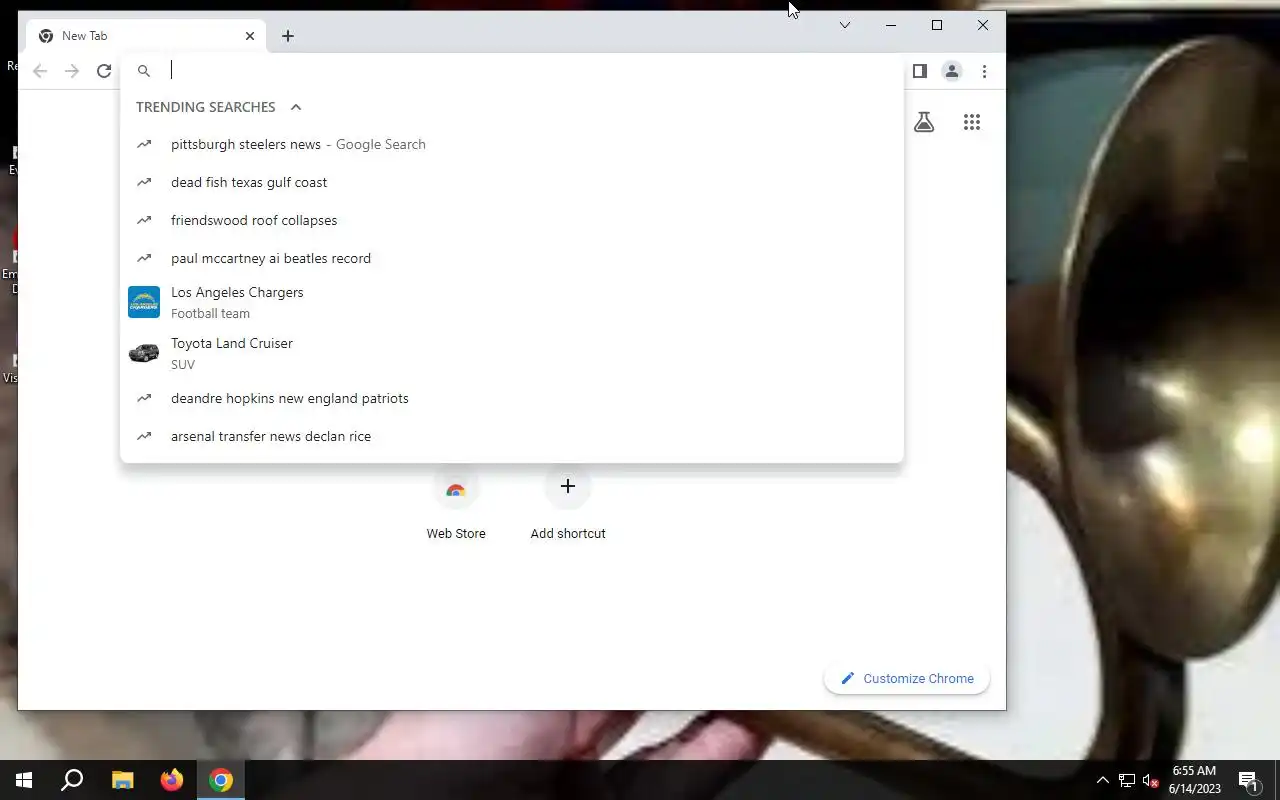Open Google apps grid
1280x800 pixels.
click(x=972, y=122)
